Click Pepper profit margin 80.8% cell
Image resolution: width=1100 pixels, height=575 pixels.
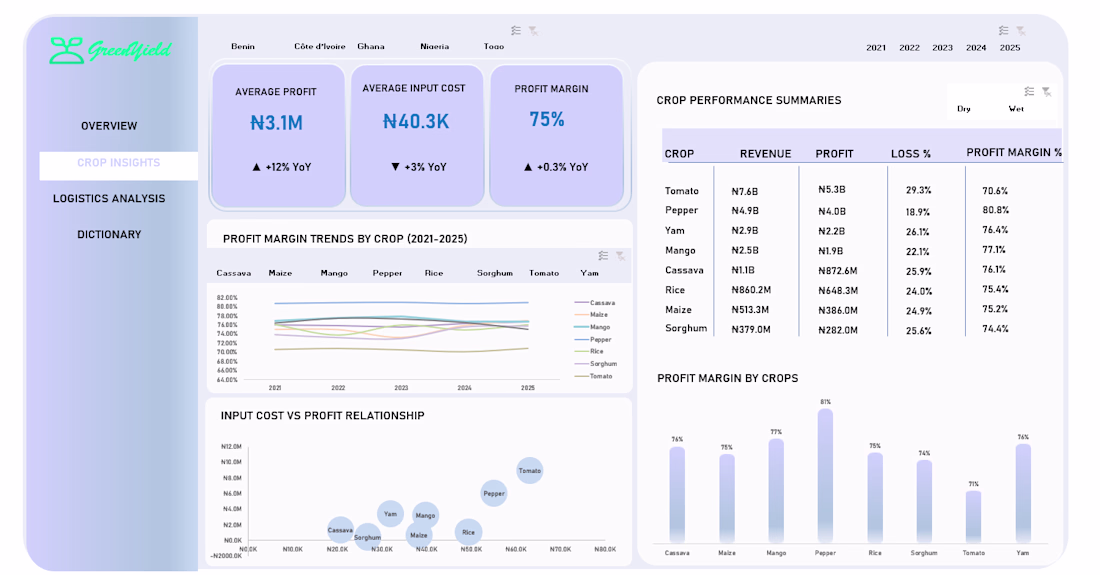[x=995, y=210]
